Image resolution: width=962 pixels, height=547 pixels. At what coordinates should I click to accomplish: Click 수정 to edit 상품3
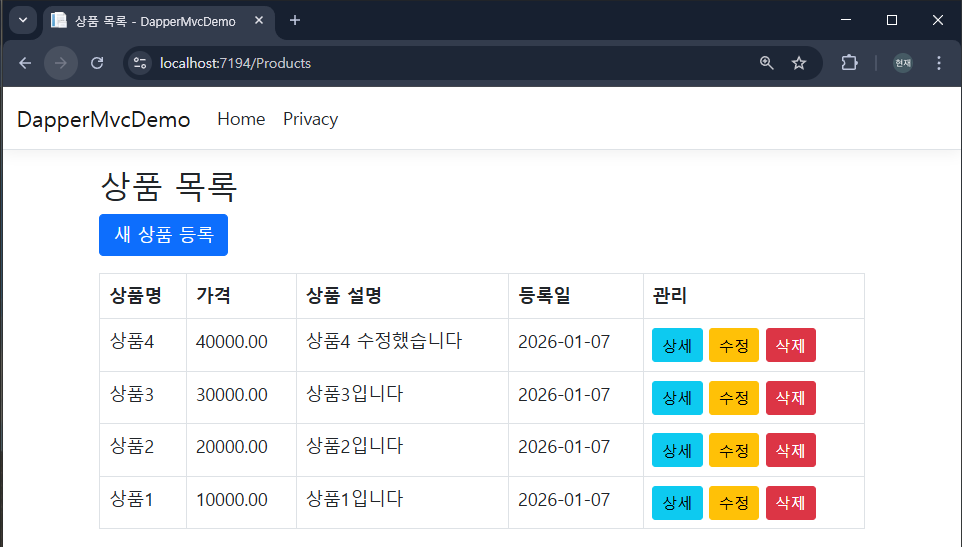tap(734, 398)
